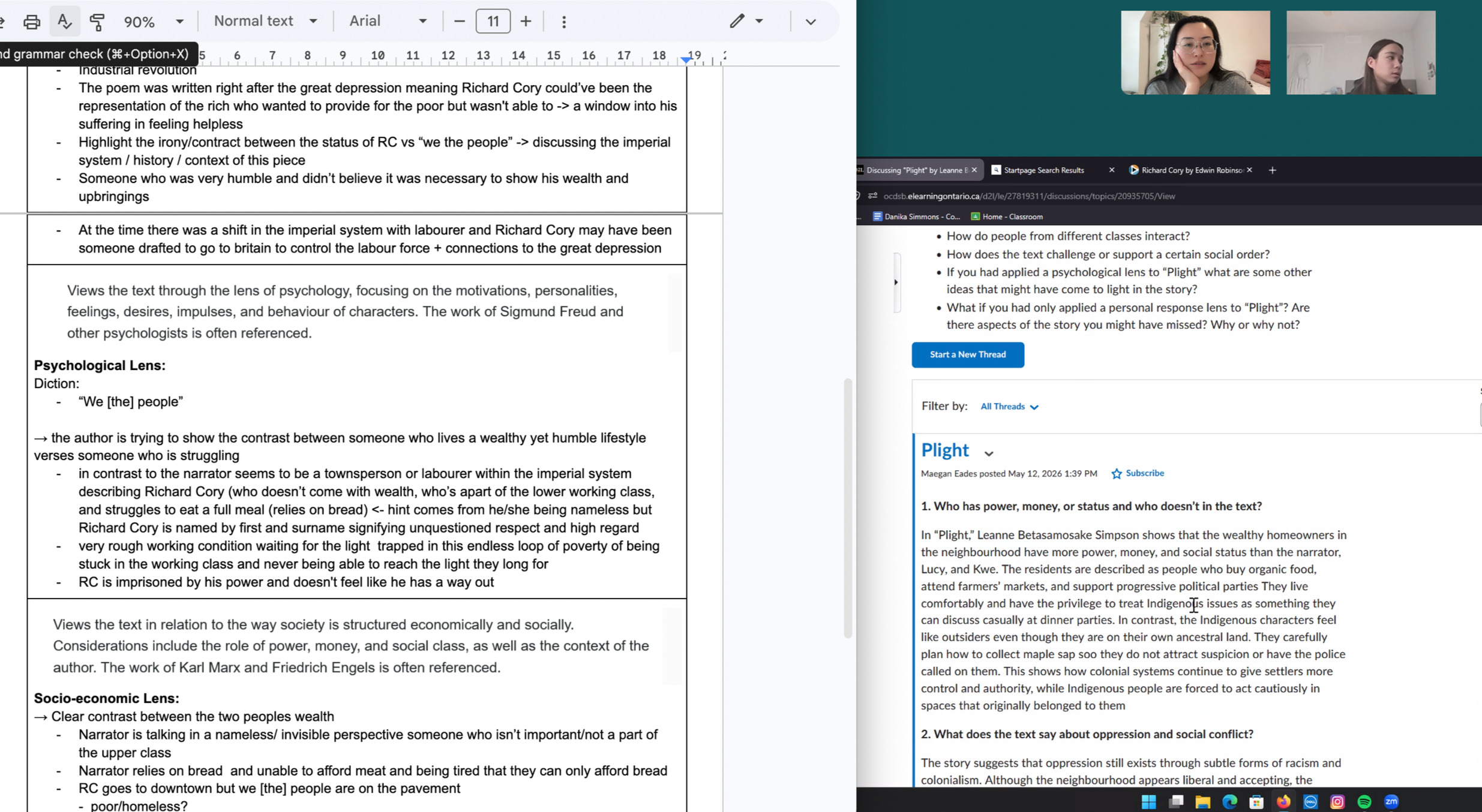This screenshot has height=812, width=1482.
Task: Click the 10 mark on the ruler
Action: tap(377, 55)
